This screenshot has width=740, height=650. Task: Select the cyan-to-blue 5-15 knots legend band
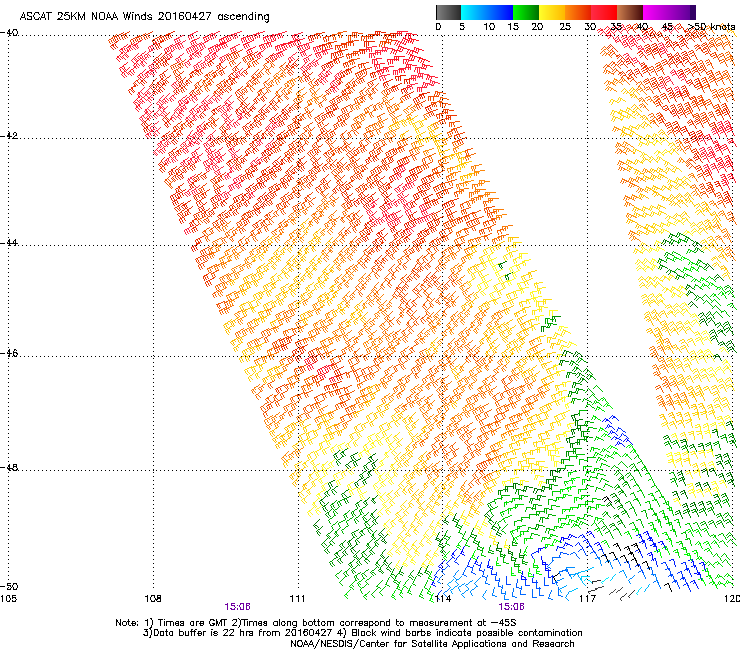(x=487, y=12)
